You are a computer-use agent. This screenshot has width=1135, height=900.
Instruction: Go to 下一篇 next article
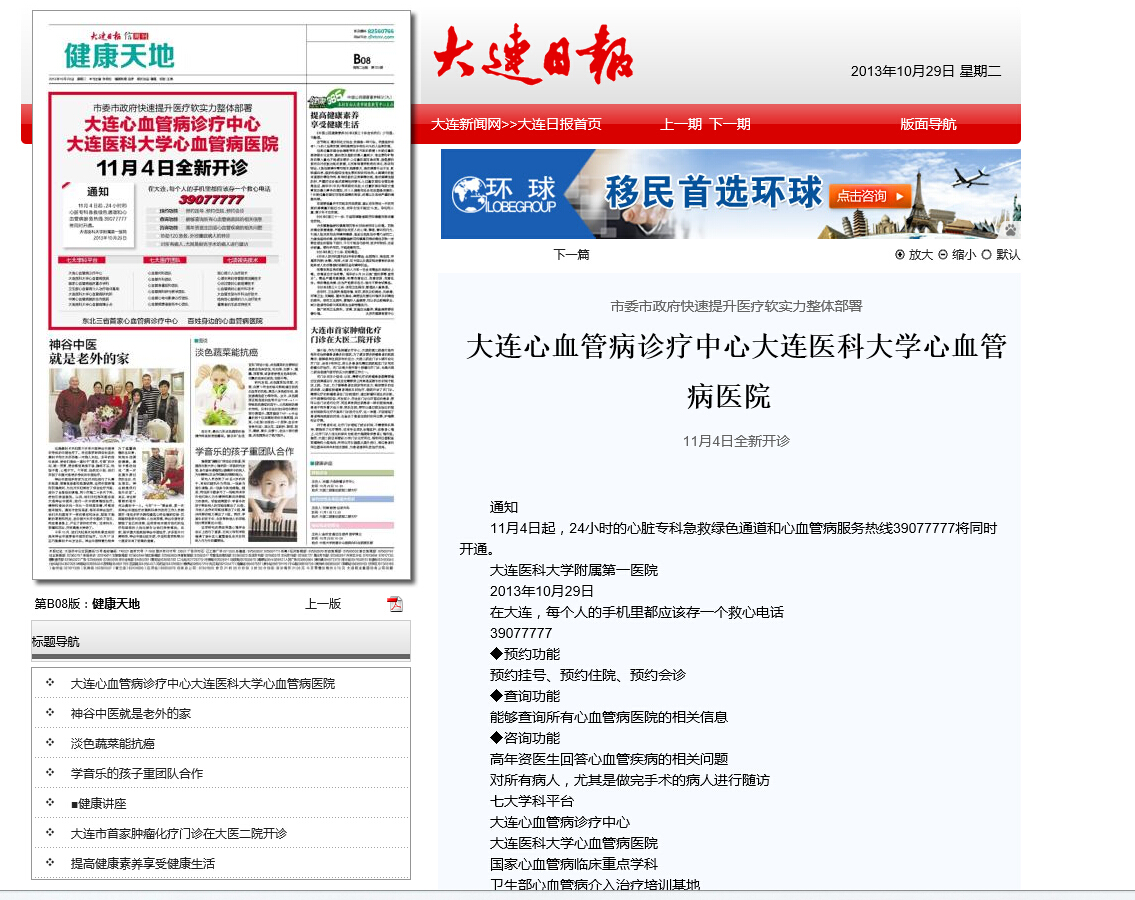(x=572, y=255)
